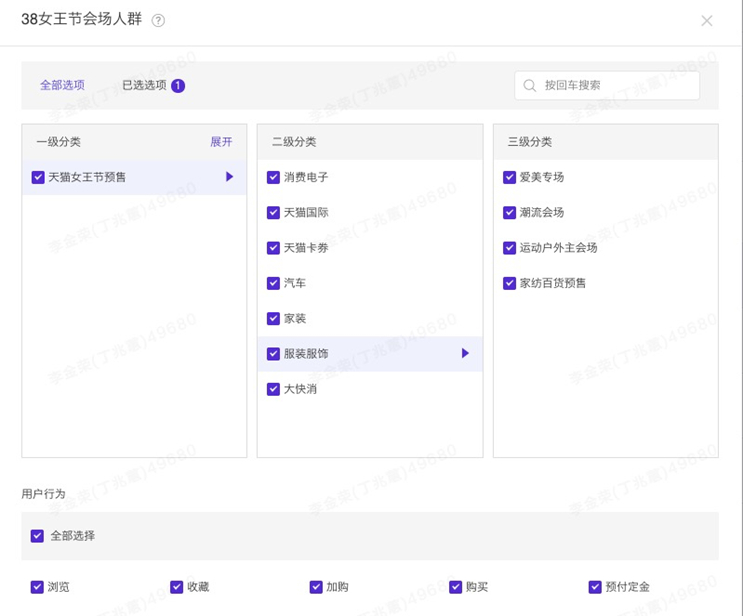
Task: Toggle the 天猫卡券 checkbox
Action: coord(273,248)
